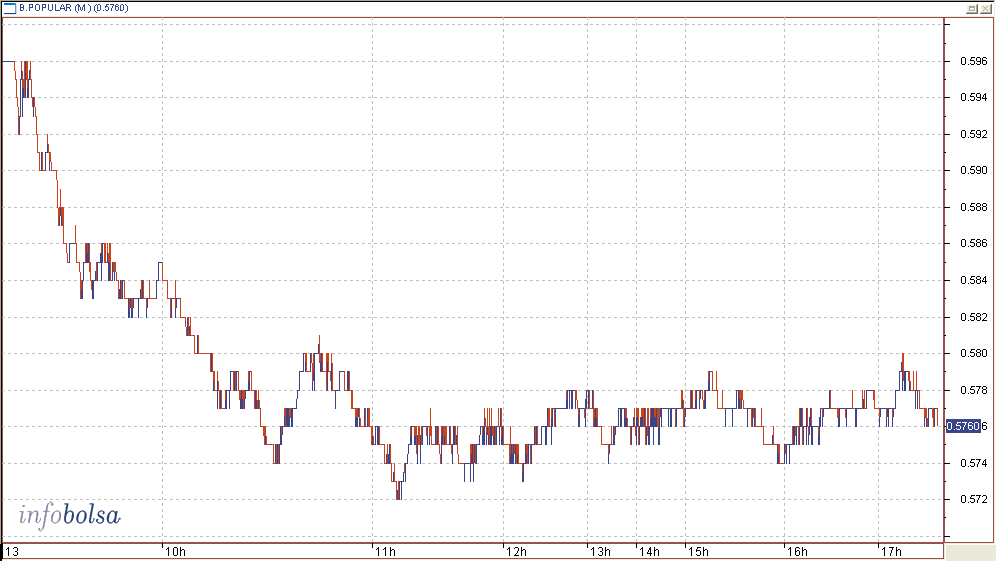Click the 0.588 price axis label
996x561 pixels.
click(x=973, y=207)
